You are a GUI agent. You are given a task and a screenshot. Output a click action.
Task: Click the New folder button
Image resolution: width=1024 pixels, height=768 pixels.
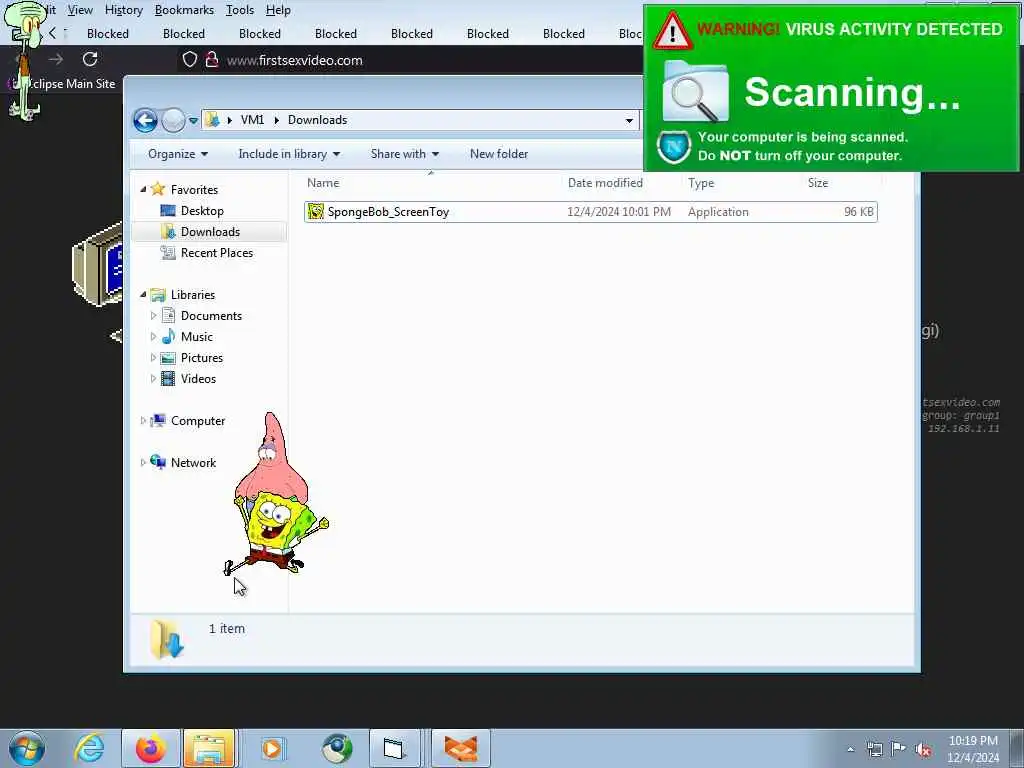[x=499, y=154]
